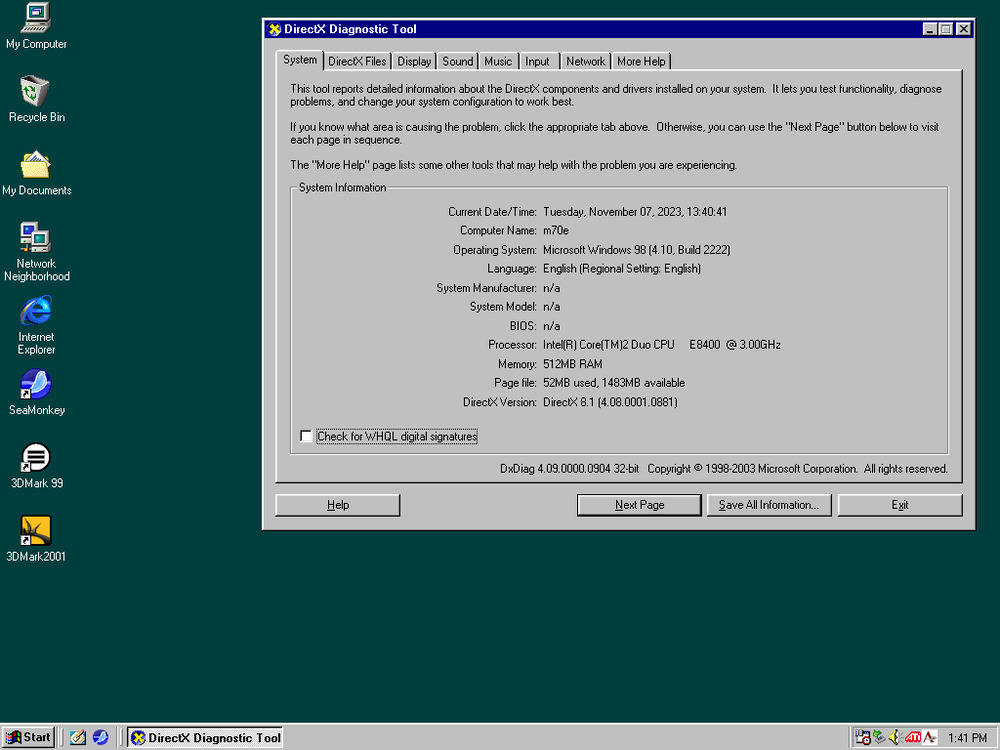Click the Computer Name value m70e

coord(555,230)
